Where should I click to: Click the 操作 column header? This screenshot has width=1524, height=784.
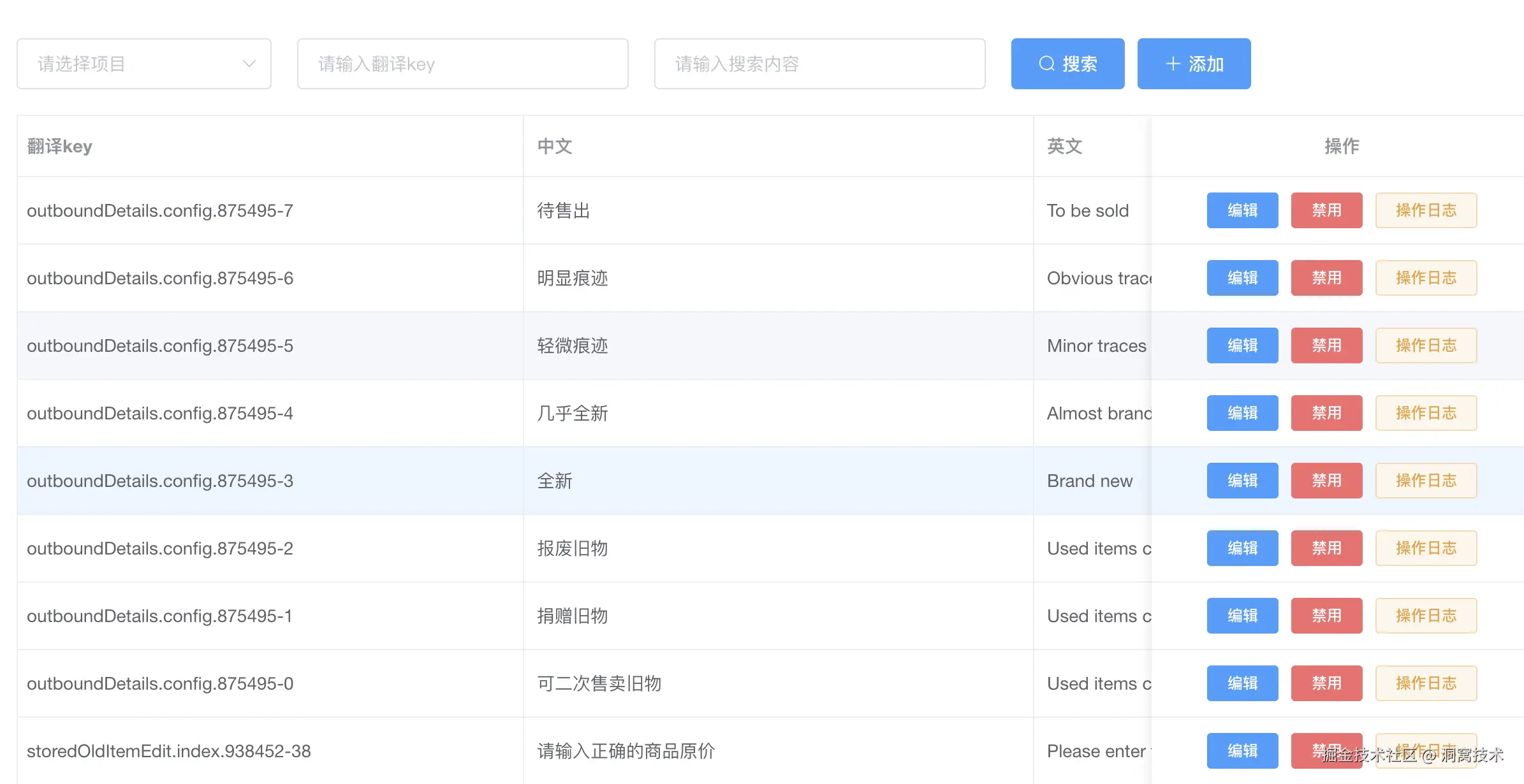click(1342, 147)
